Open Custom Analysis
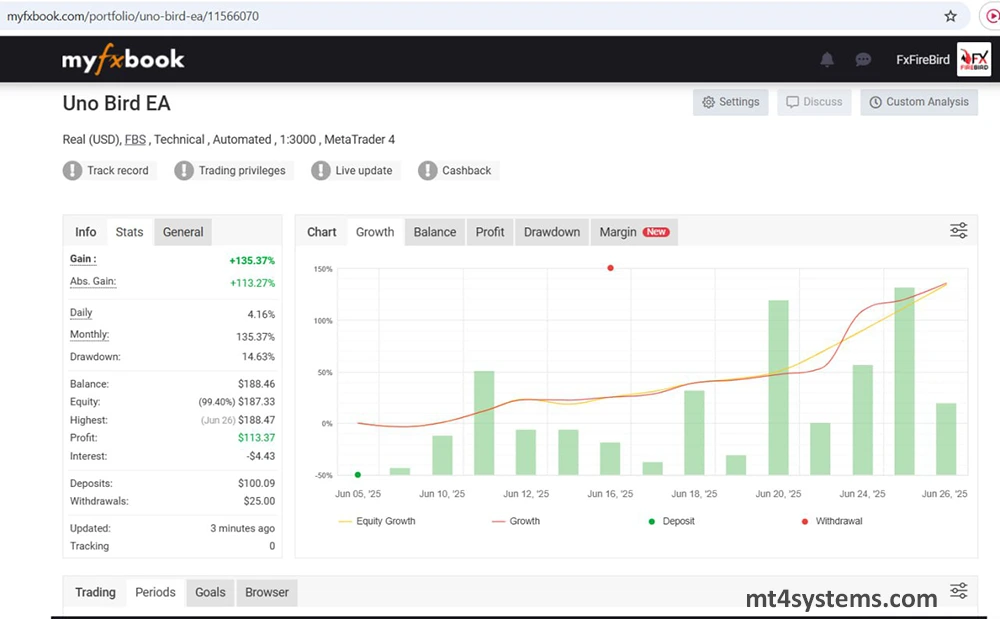This screenshot has width=1000, height=619. (918, 102)
